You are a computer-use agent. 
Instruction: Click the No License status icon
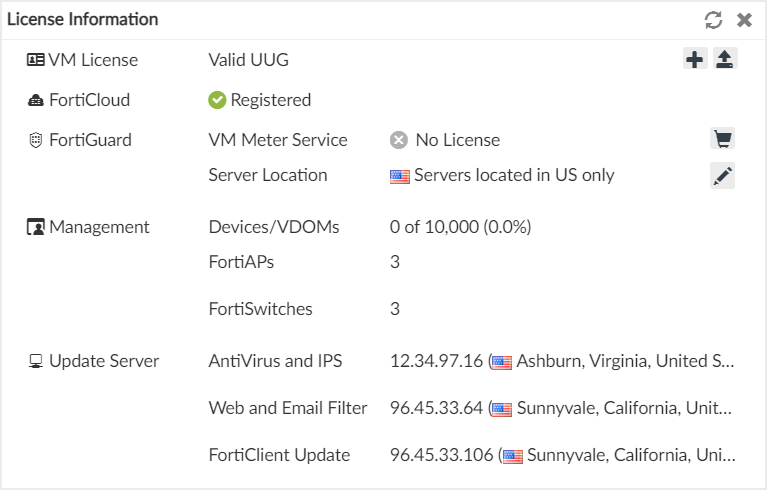point(399,140)
